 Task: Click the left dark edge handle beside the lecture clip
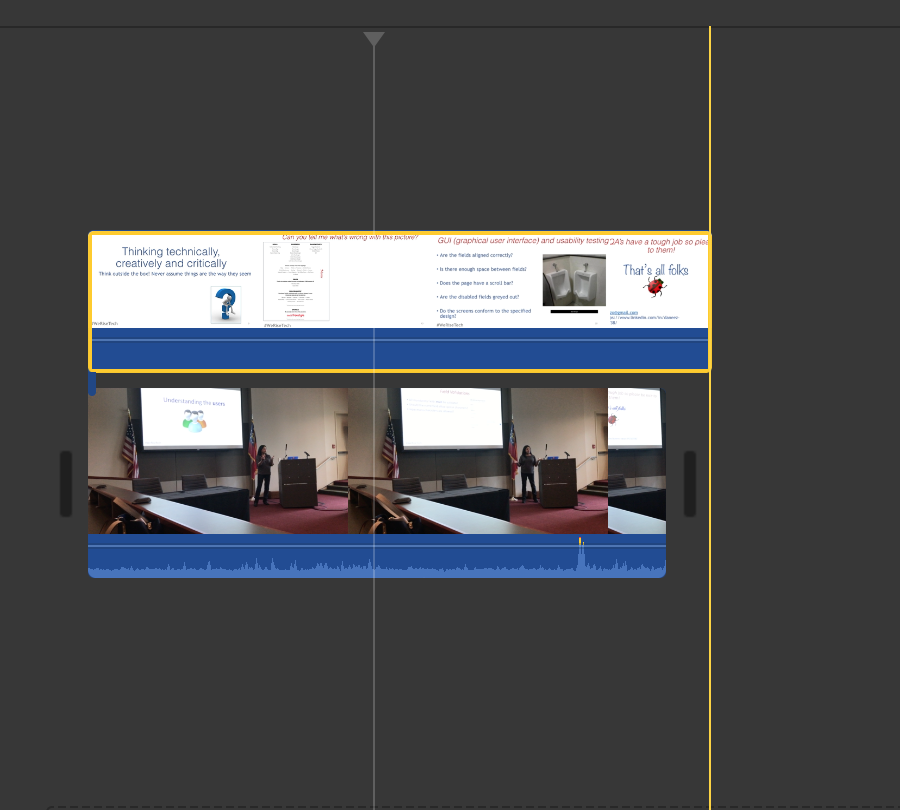66,484
